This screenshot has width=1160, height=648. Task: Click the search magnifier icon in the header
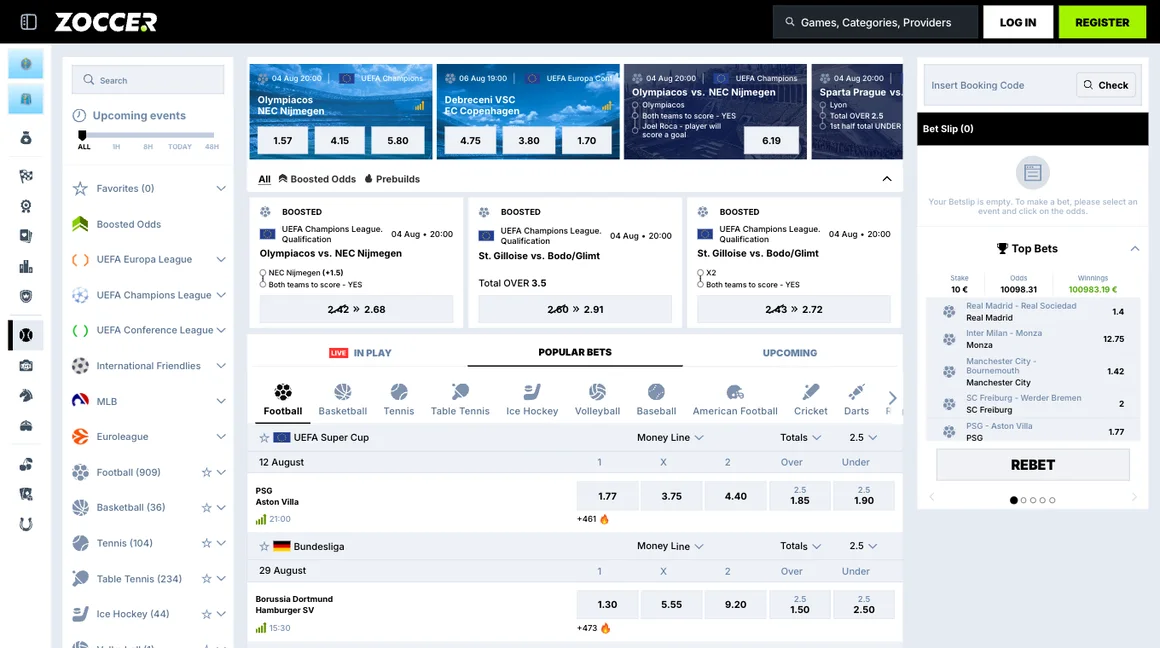point(790,22)
